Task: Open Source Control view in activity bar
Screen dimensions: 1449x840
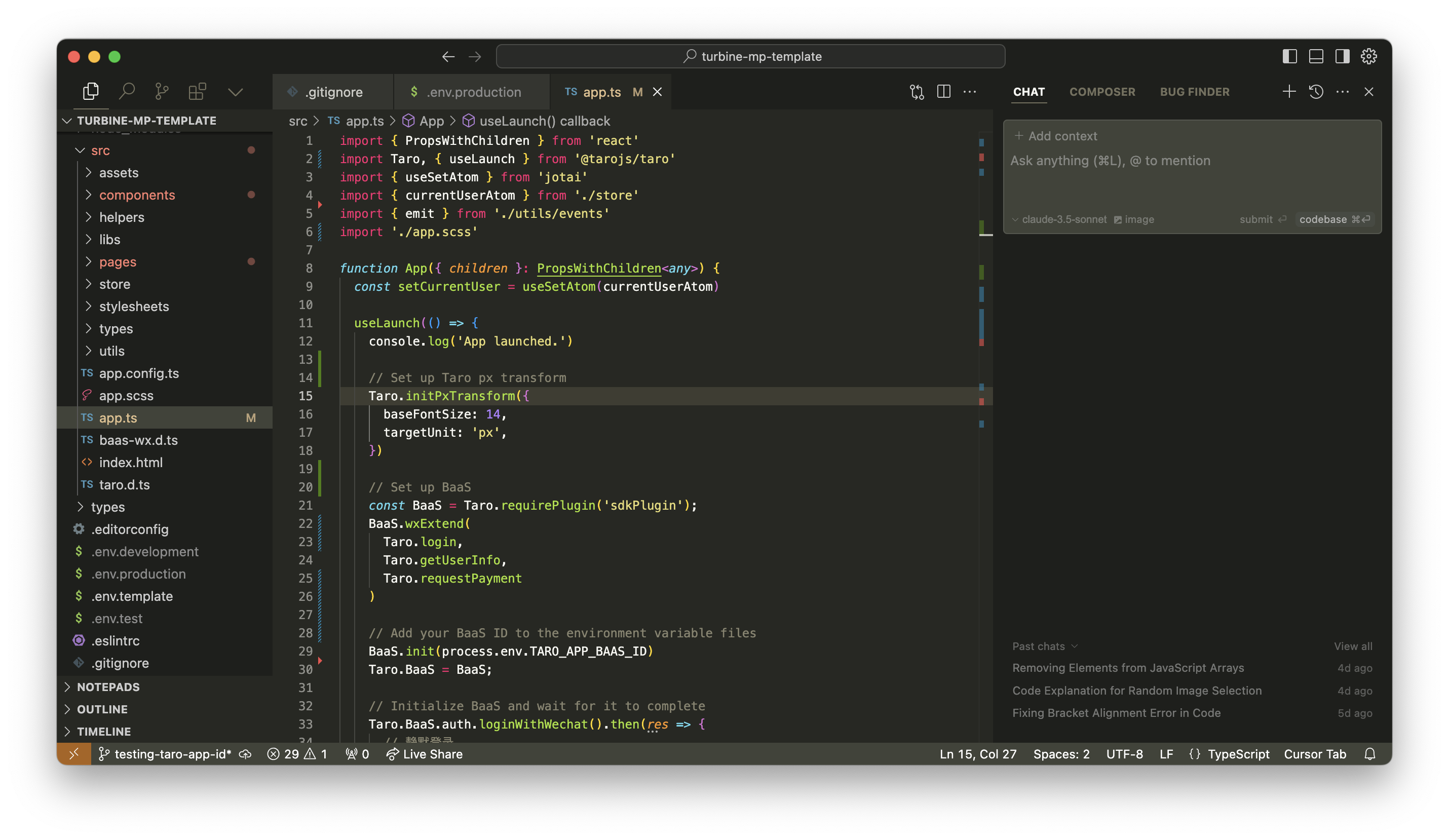Action: click(x=162, y=91)
